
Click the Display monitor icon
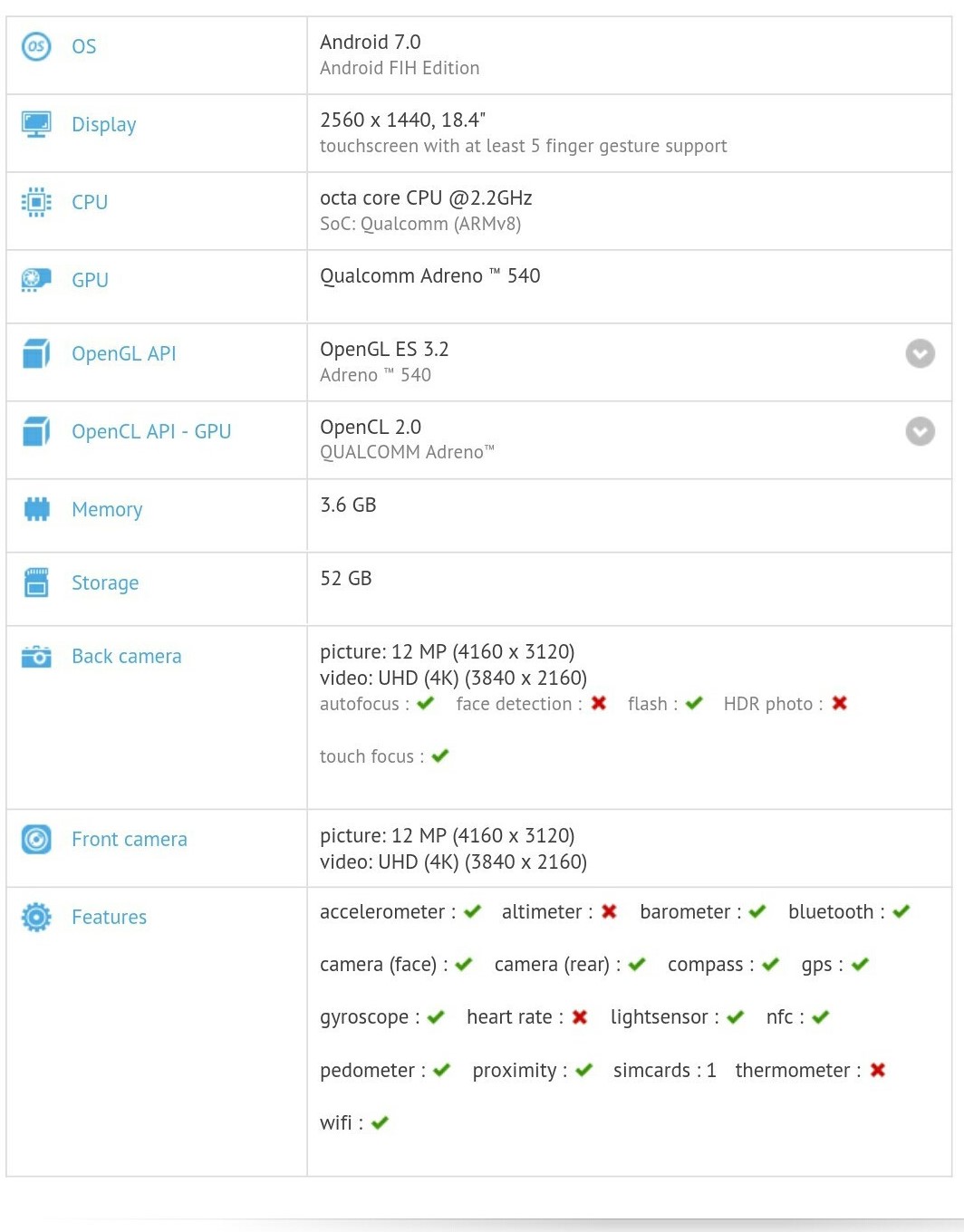click(x=36, y=124)
